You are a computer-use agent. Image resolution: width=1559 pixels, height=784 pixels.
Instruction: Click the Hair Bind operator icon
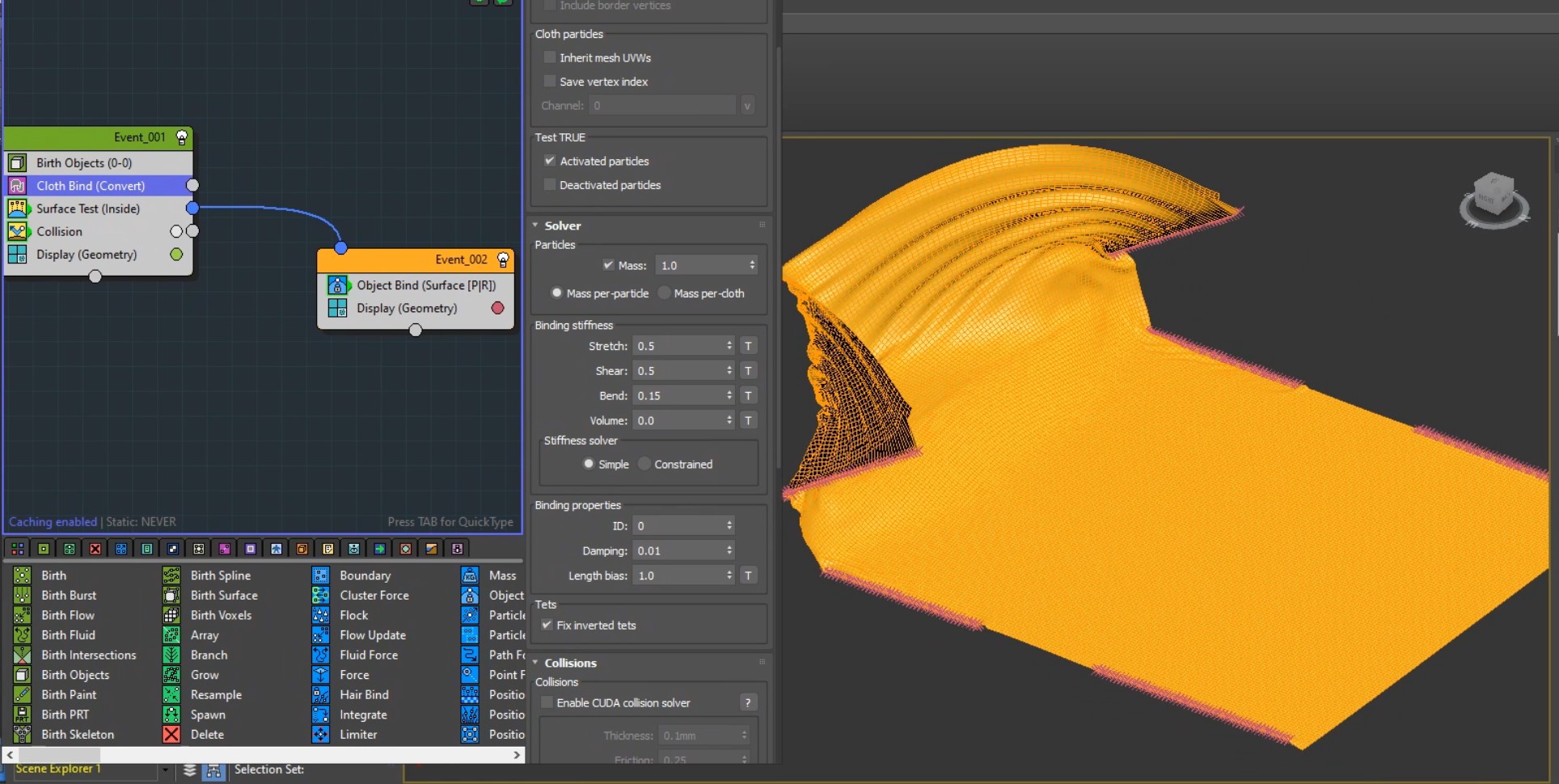tap(321, 695)
